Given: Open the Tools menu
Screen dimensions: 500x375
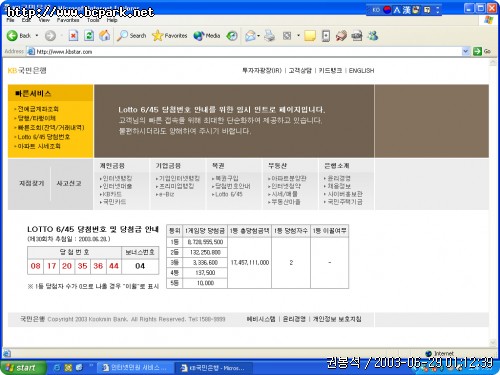Looking at the screenshot, I should (x=93, y=20).
